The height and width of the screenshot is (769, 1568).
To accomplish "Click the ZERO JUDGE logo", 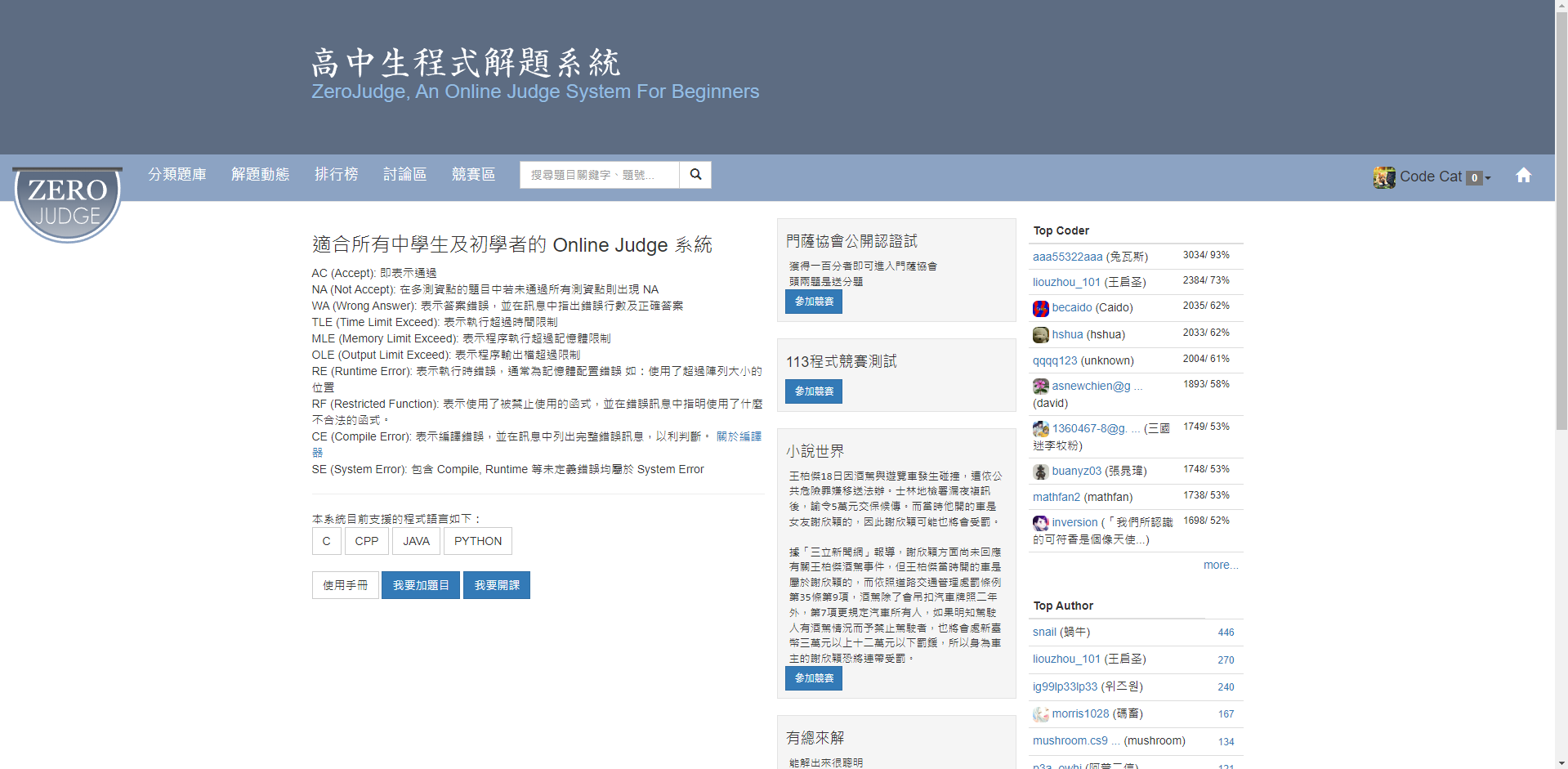I will [68, 204].
